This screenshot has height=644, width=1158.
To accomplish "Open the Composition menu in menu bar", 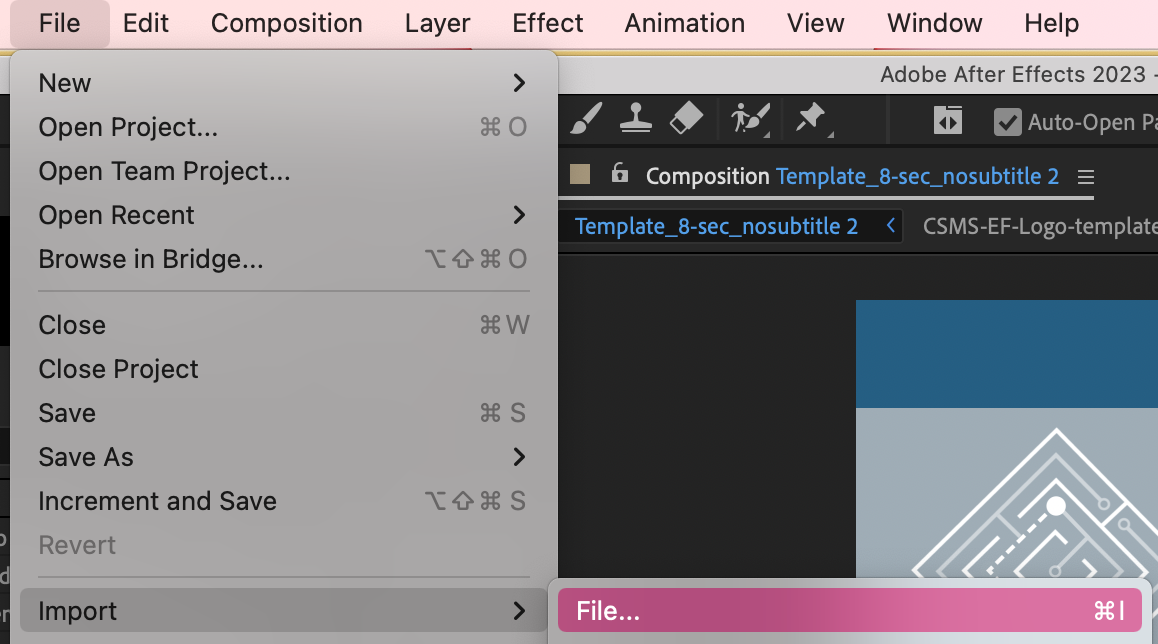I will click(x=287, y=24).
